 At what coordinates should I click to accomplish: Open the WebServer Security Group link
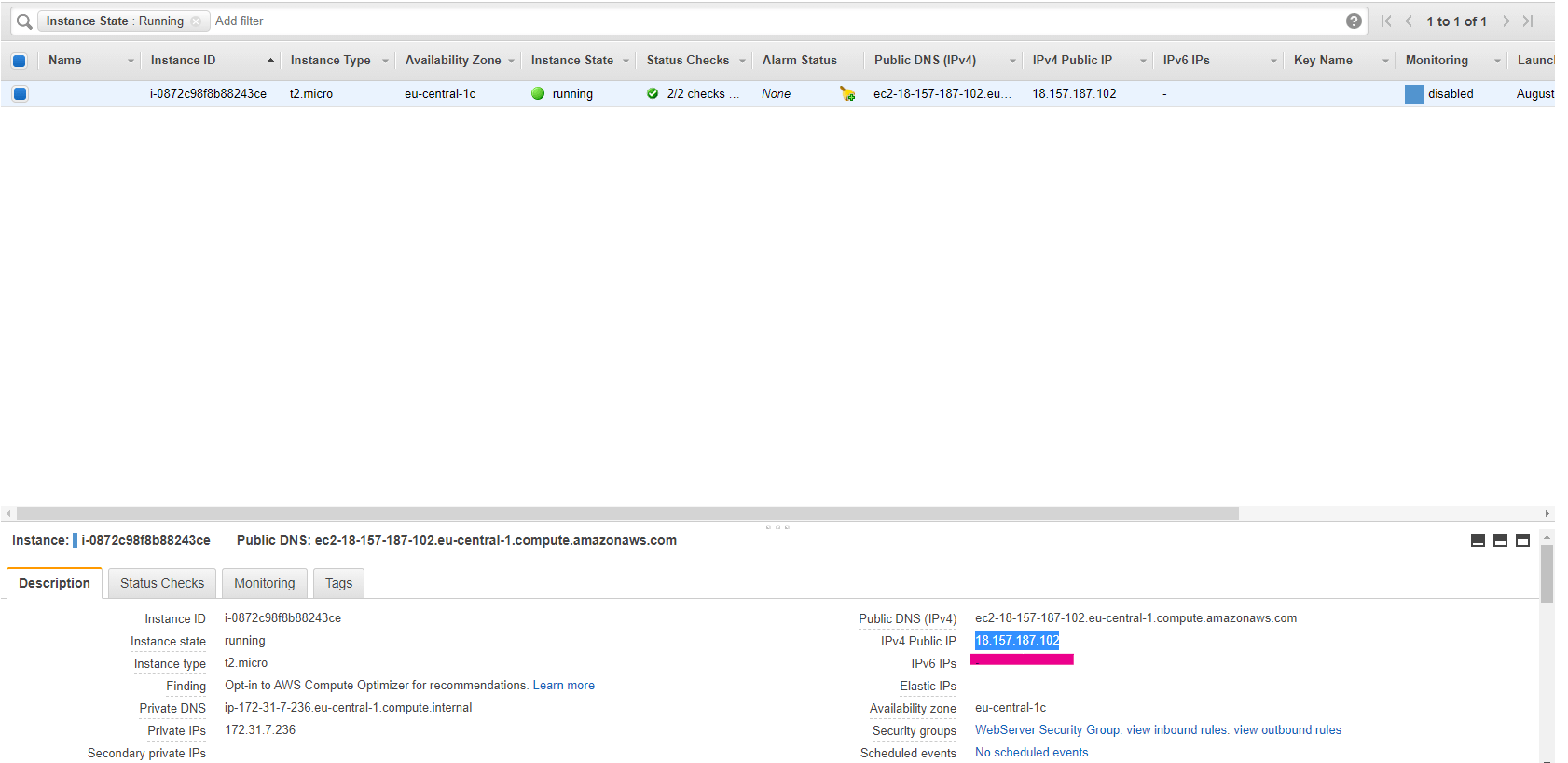tap(1048, 730)
